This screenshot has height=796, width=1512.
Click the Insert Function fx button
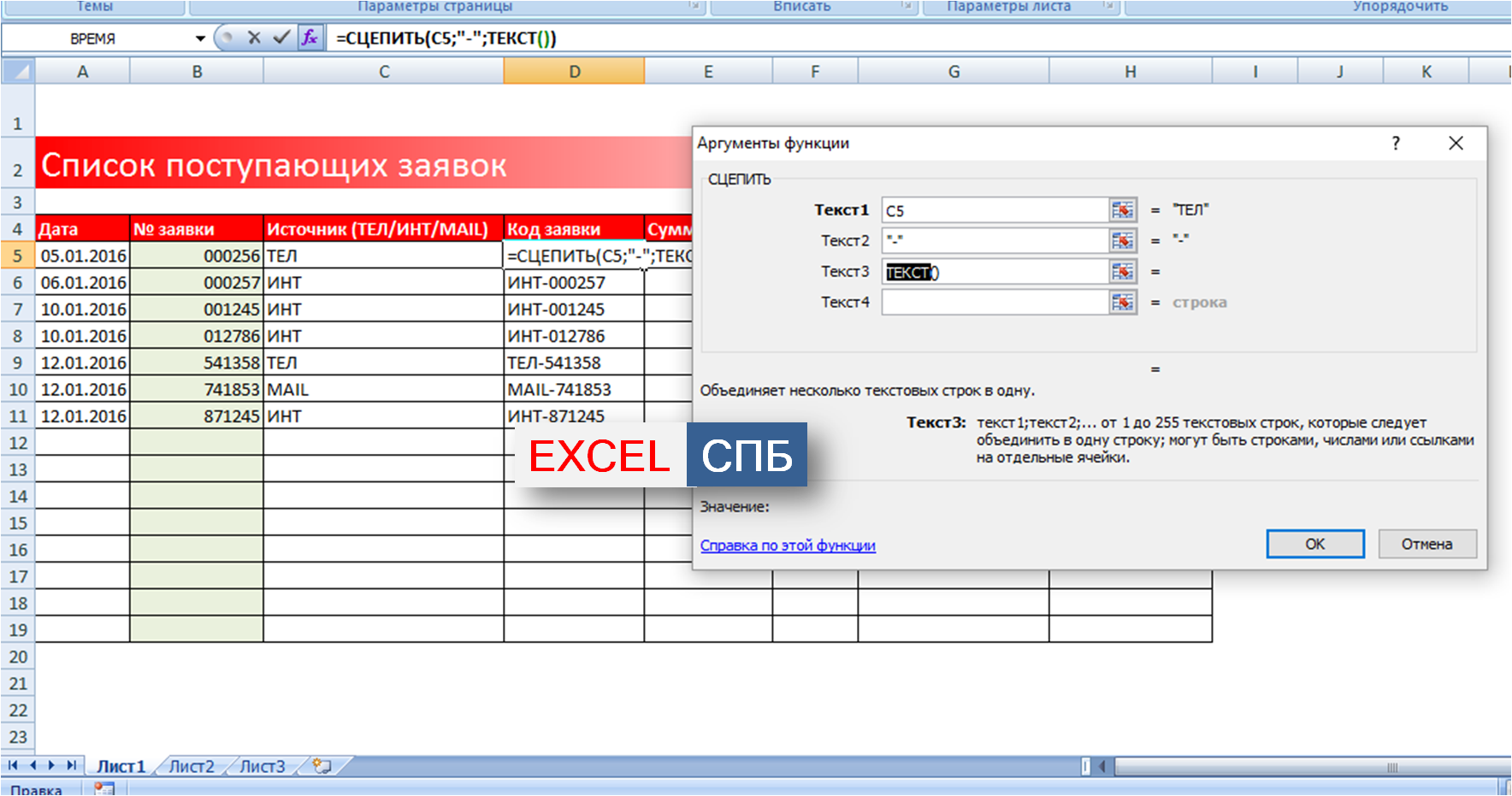point(310,38)
